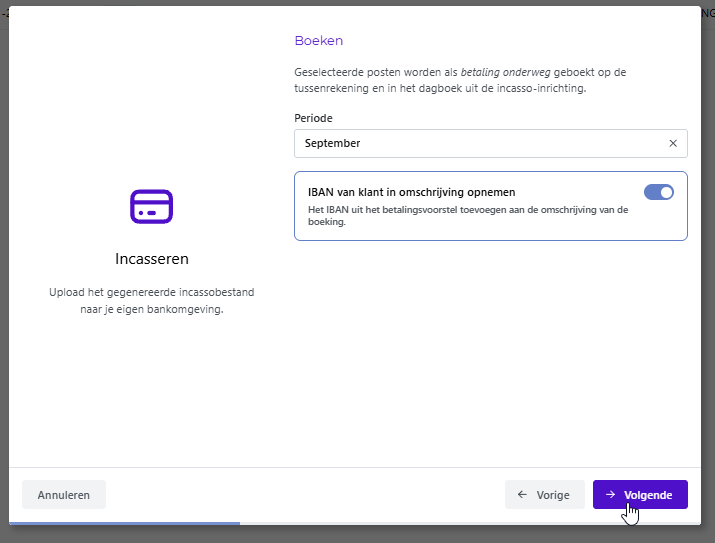This screenshot has height=543, width=715.
Task: Click the blue progress bar at dialog bottom
Action: coord(124,523)
